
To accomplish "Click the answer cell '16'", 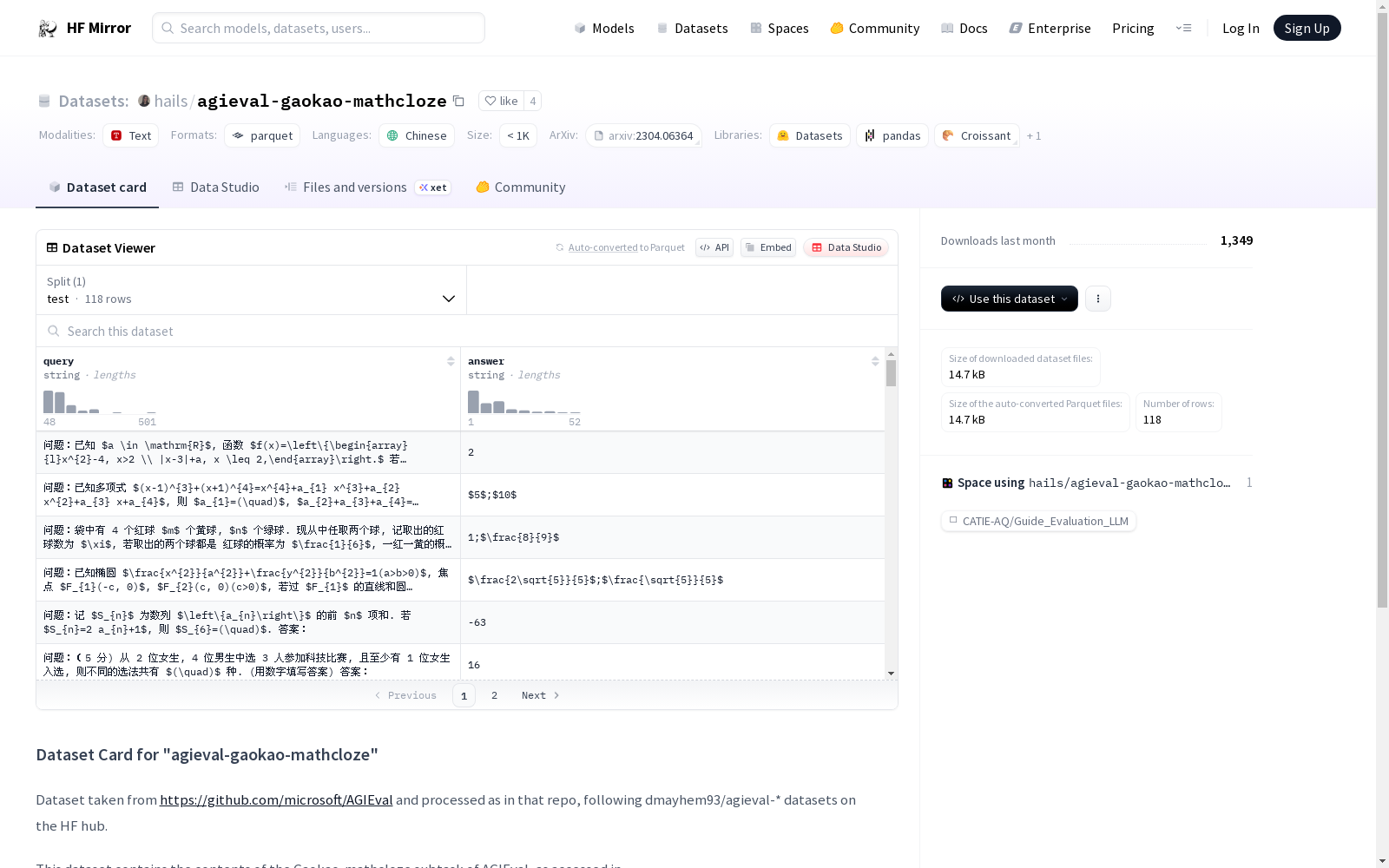I will [x=673, y=662].
